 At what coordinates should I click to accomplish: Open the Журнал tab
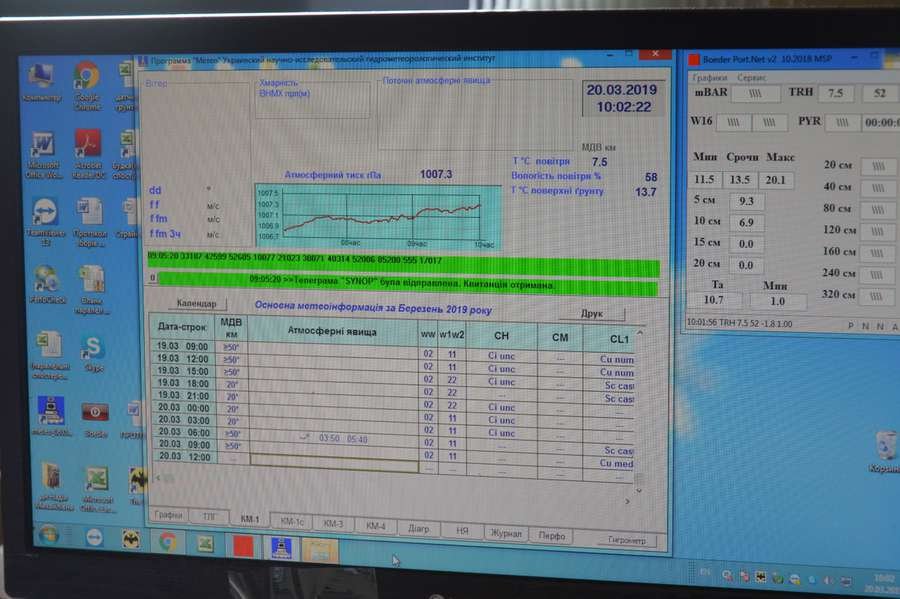(x=505, y=533)
